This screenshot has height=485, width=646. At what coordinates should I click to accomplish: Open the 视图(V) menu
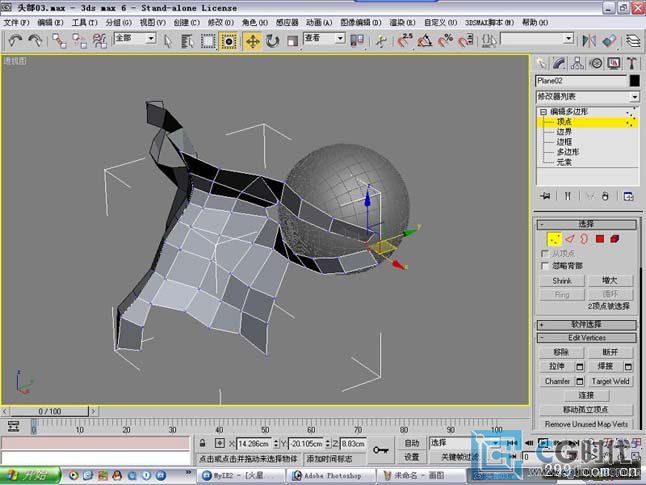[x=152, y=23]
